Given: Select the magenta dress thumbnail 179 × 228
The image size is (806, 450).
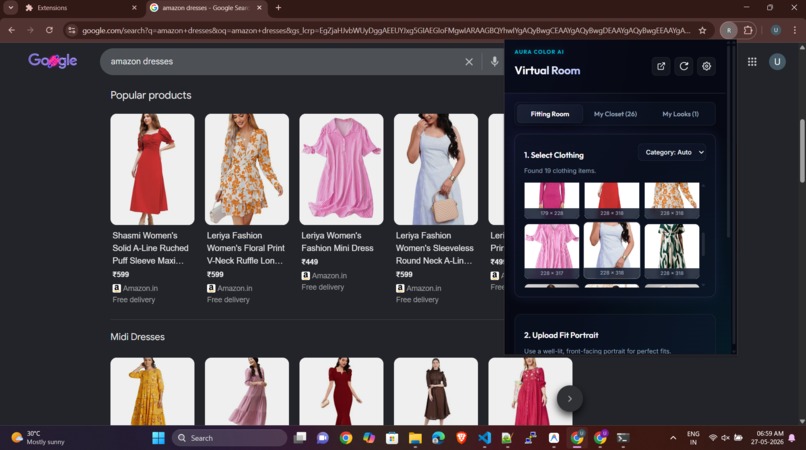Looking at the screenshot, I should pos(552,200).
